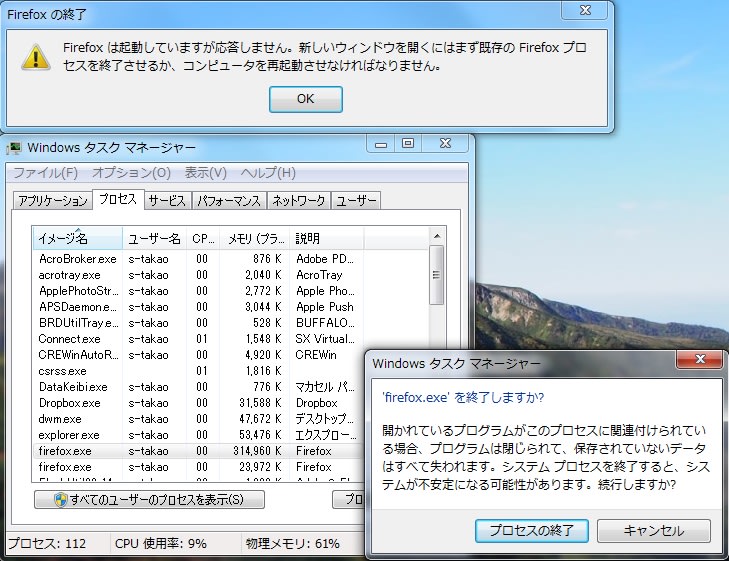Click the process list scrollbar thumb
Viewport: 729px width, 561px height.
(436, 275)
